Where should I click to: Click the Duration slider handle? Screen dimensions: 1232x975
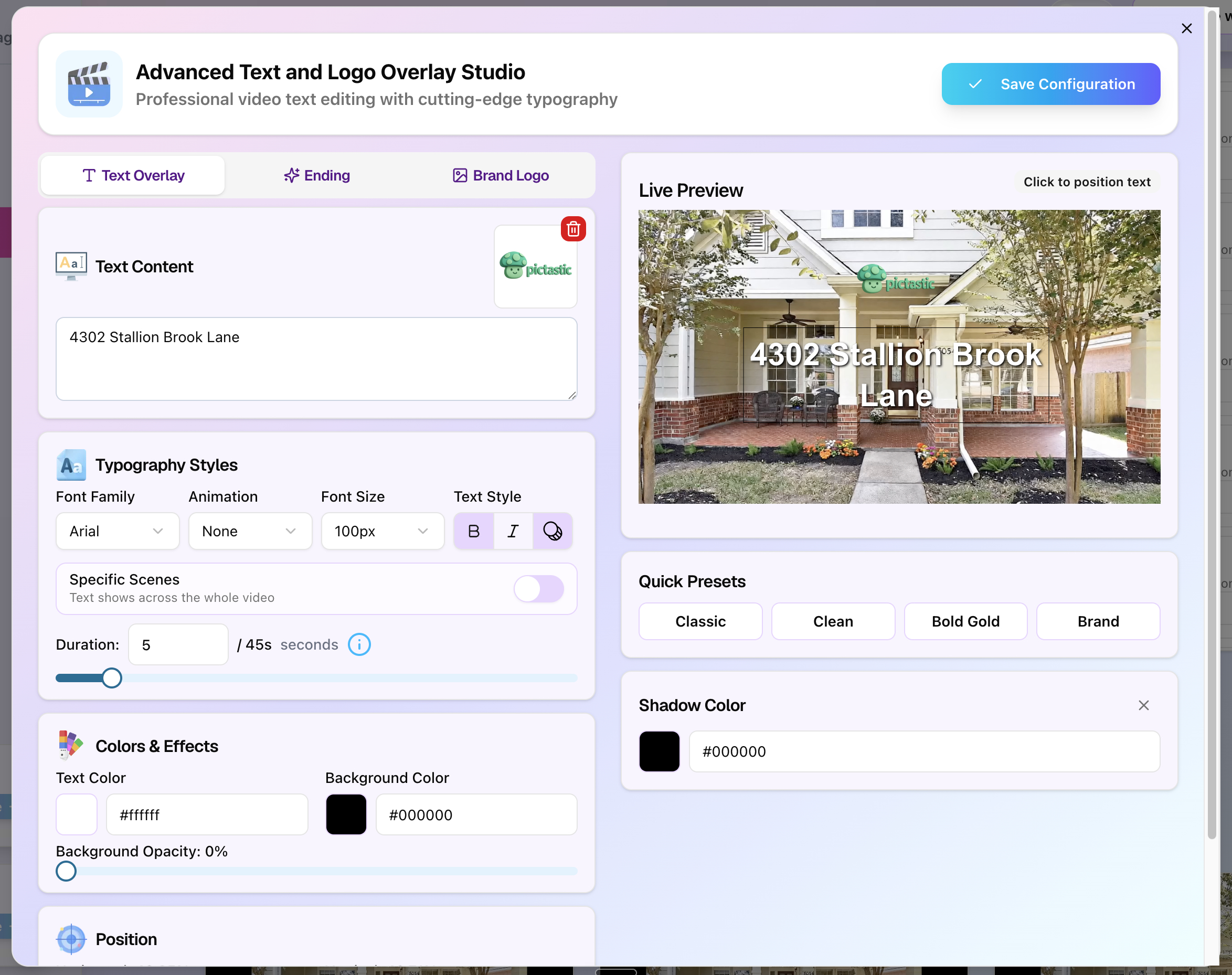coord(112,678)
